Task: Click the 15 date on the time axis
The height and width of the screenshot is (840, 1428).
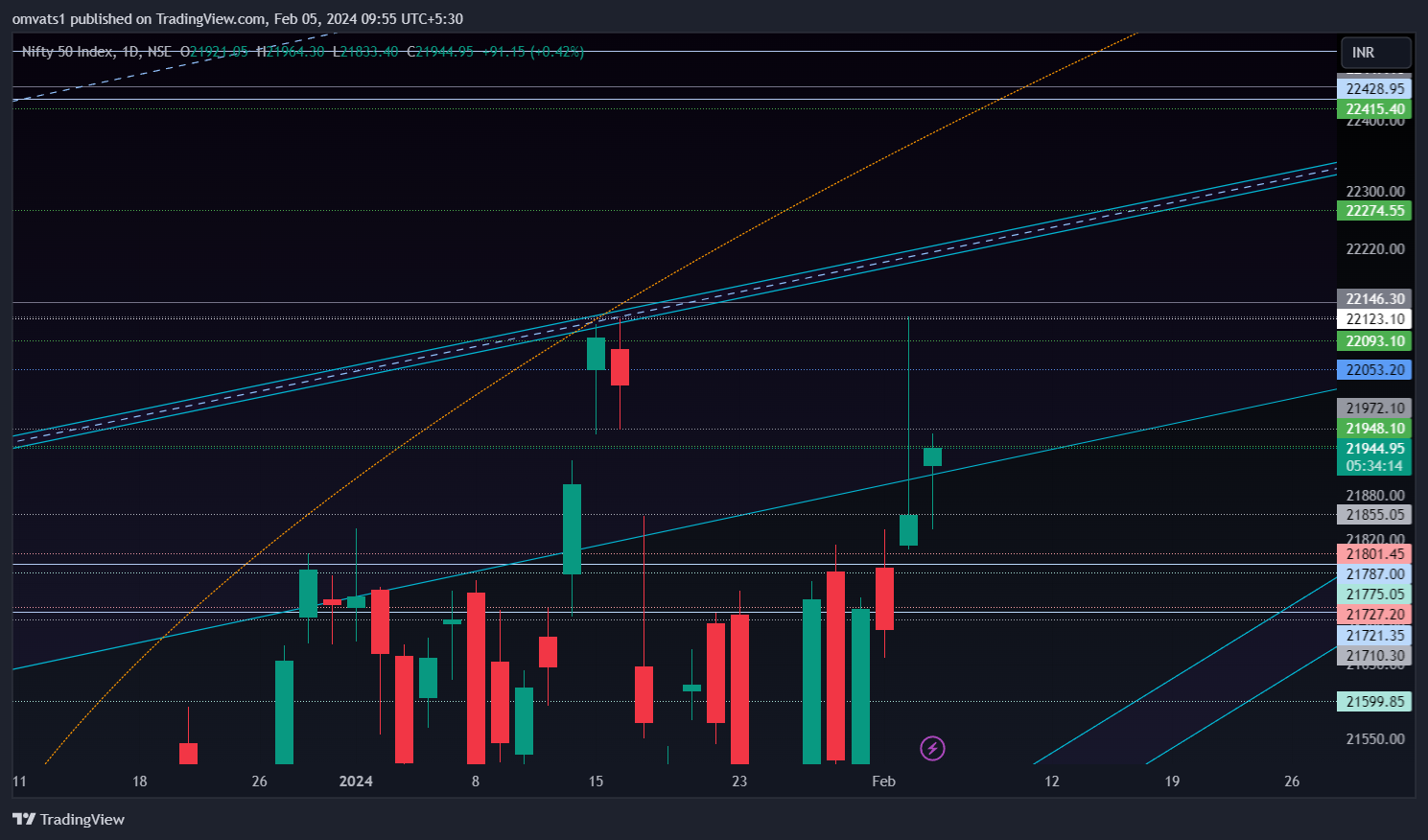Action: (596, 782)
